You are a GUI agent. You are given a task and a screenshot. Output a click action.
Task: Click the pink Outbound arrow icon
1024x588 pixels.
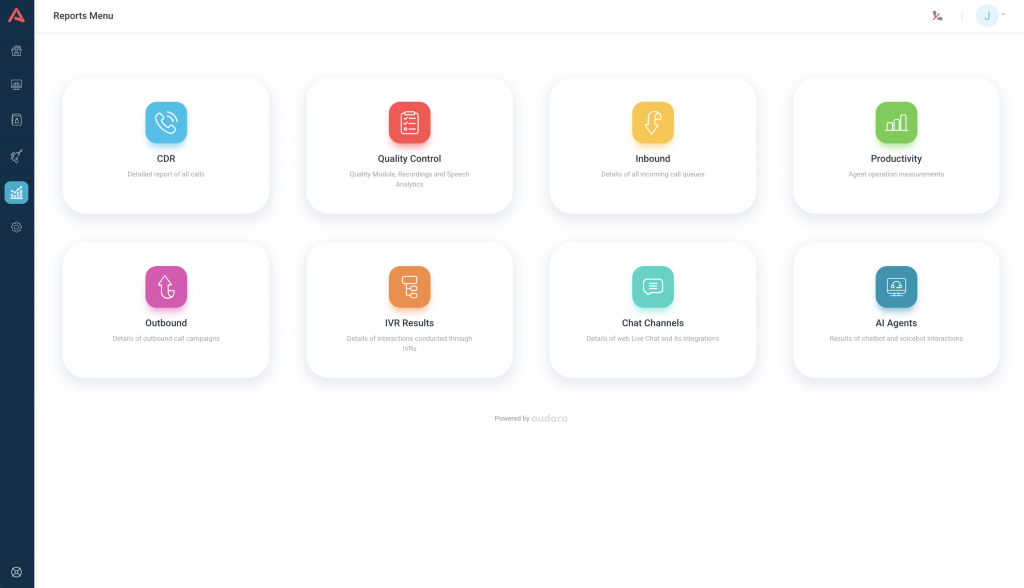[166, 287]
